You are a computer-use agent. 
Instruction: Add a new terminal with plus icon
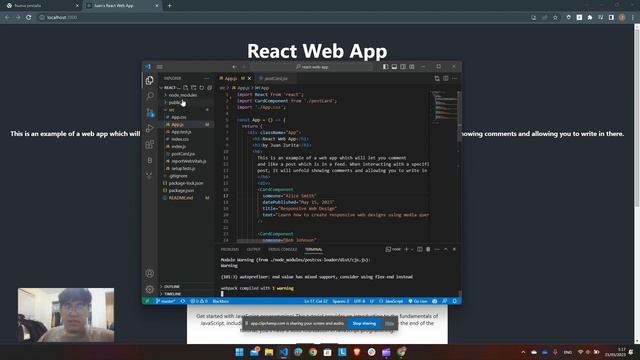click(x=406, y=249)
